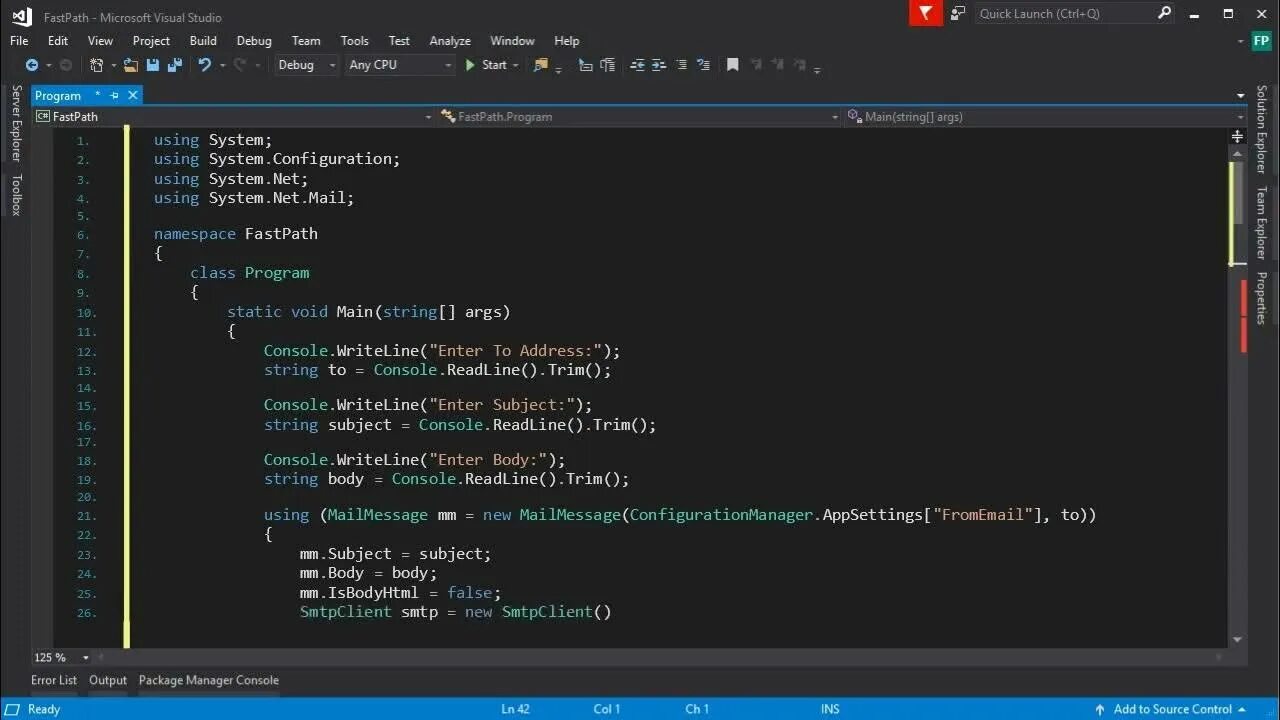Click Add to Source Control
Viewport: 1280px width, 720px height.
(1173, 709)
